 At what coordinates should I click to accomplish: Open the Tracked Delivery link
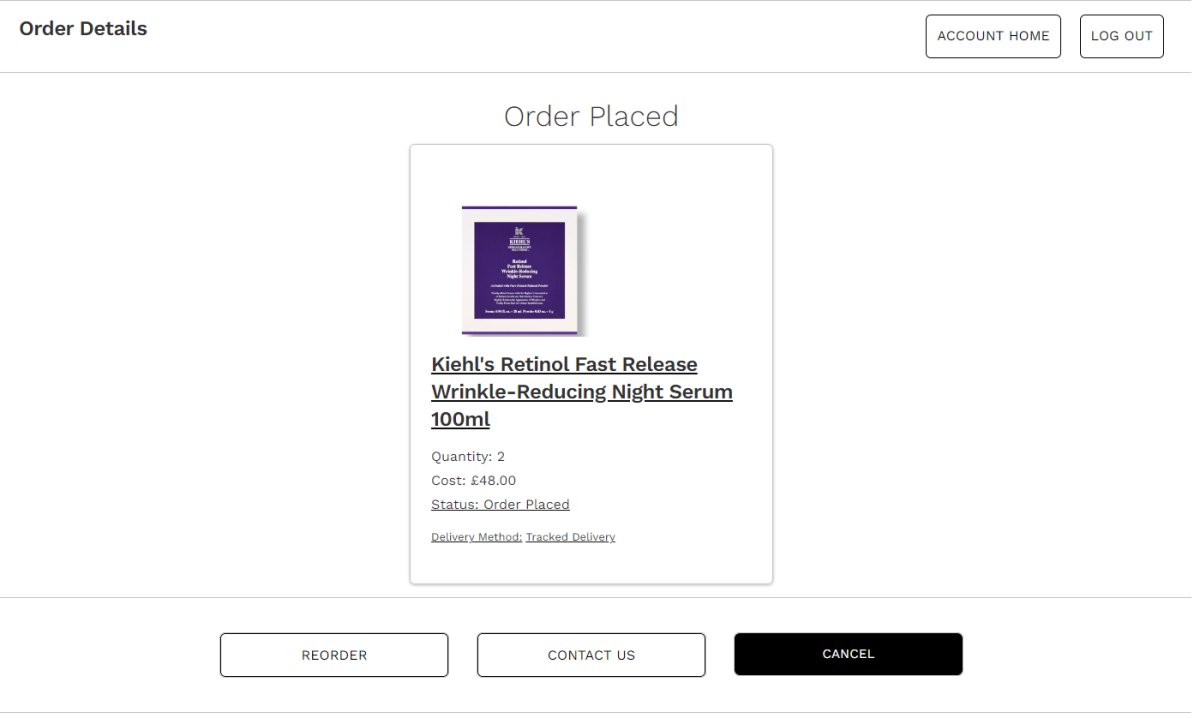click(x=570, y=537)
